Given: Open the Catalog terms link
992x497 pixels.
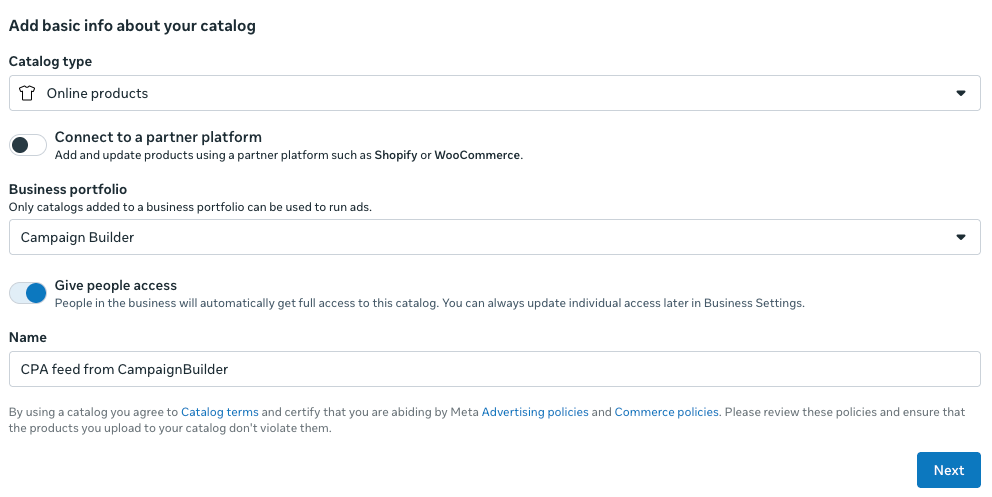Looking at the screenshot, I should point(220,412).
